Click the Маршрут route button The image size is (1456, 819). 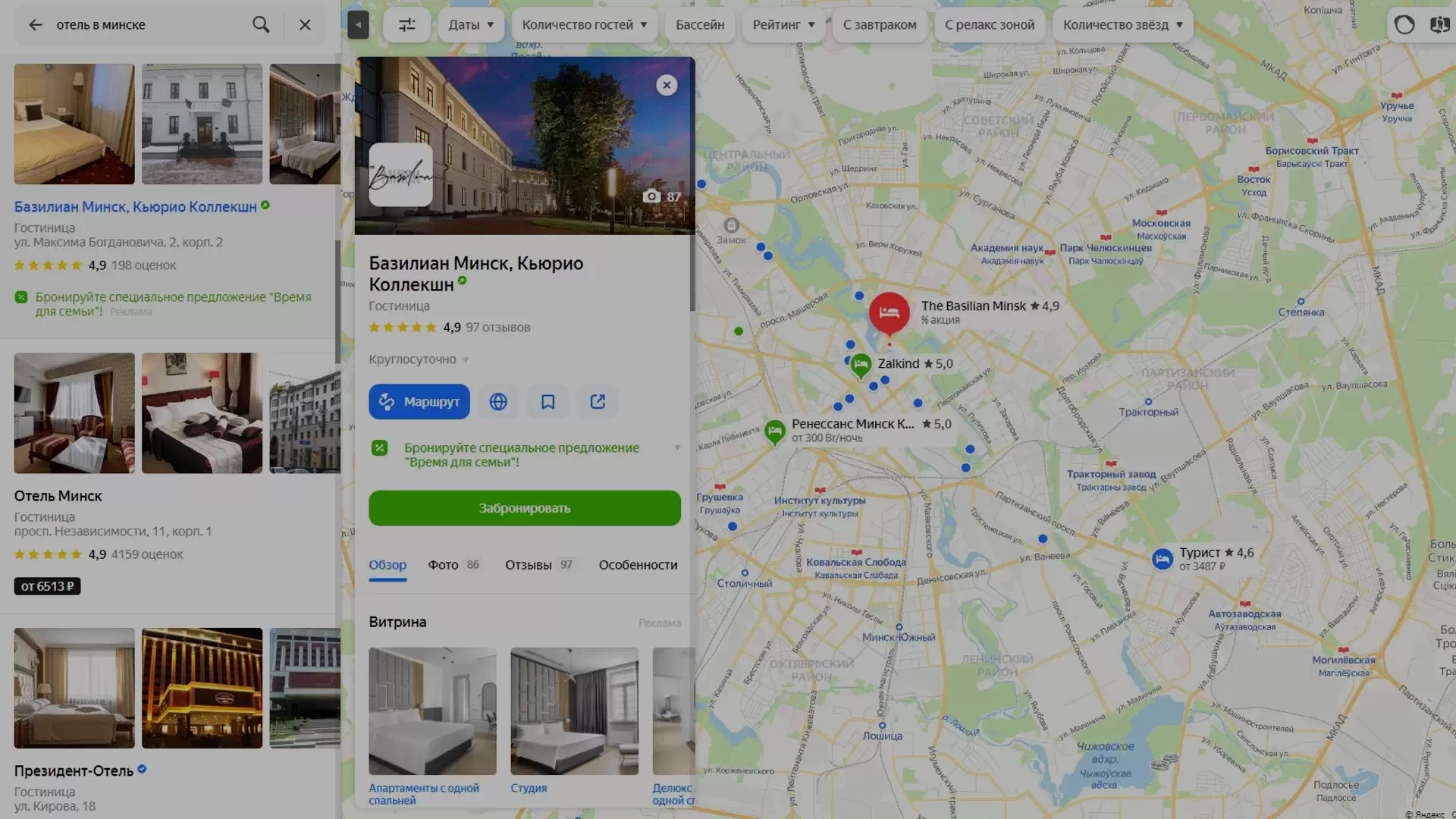419,402
